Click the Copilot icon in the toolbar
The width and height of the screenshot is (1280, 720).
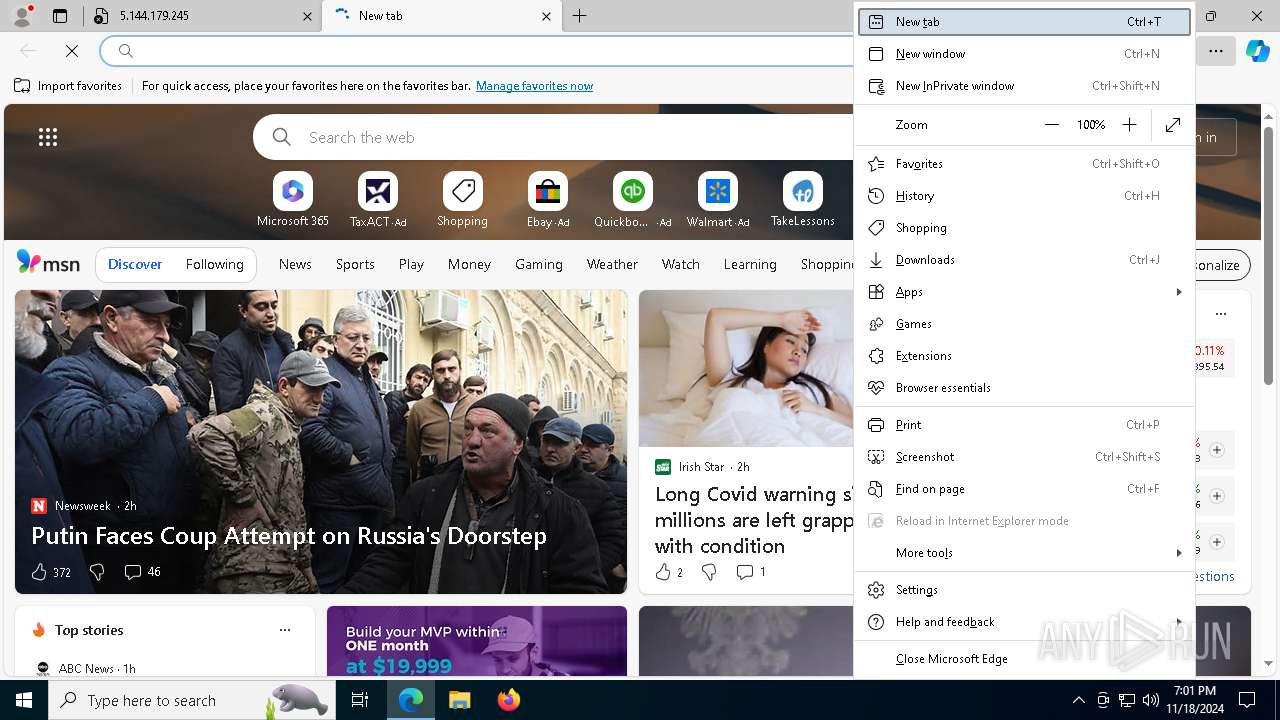click(x=1257, y=50)
